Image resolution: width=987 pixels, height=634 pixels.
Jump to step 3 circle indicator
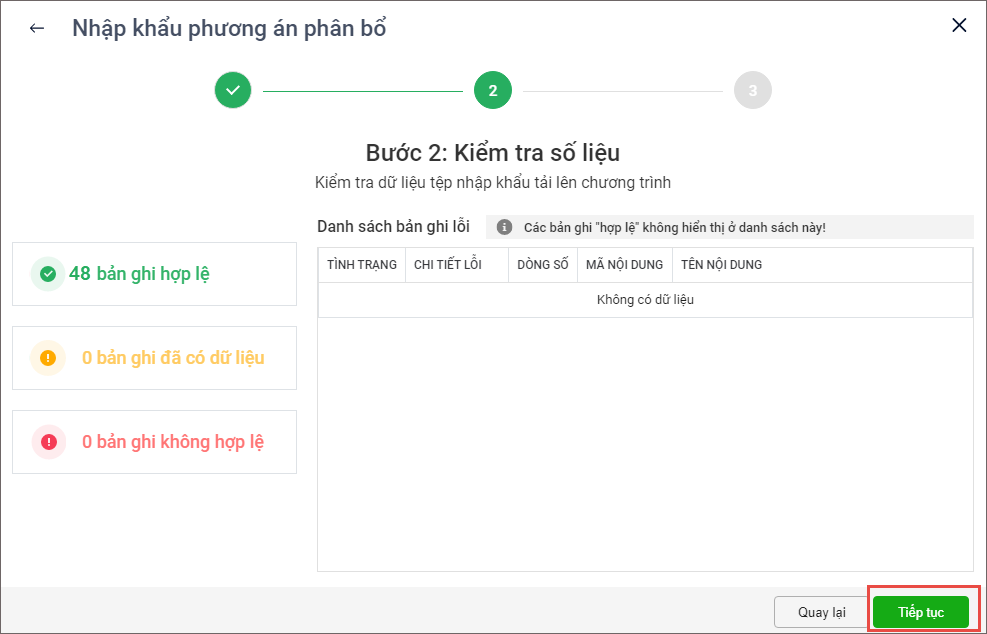[753, 90]
